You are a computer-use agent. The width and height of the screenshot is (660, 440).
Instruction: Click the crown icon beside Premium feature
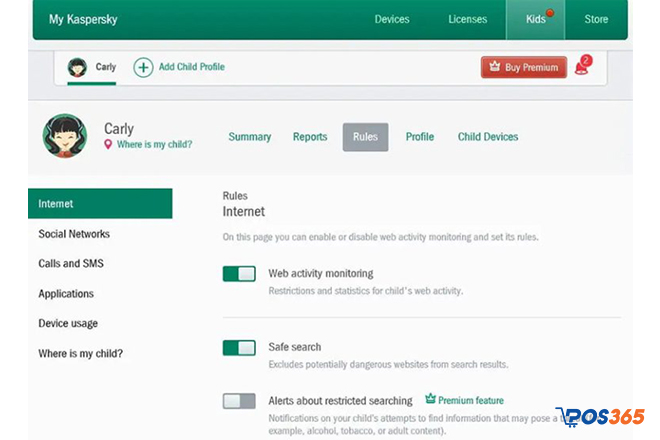[430, 398]
